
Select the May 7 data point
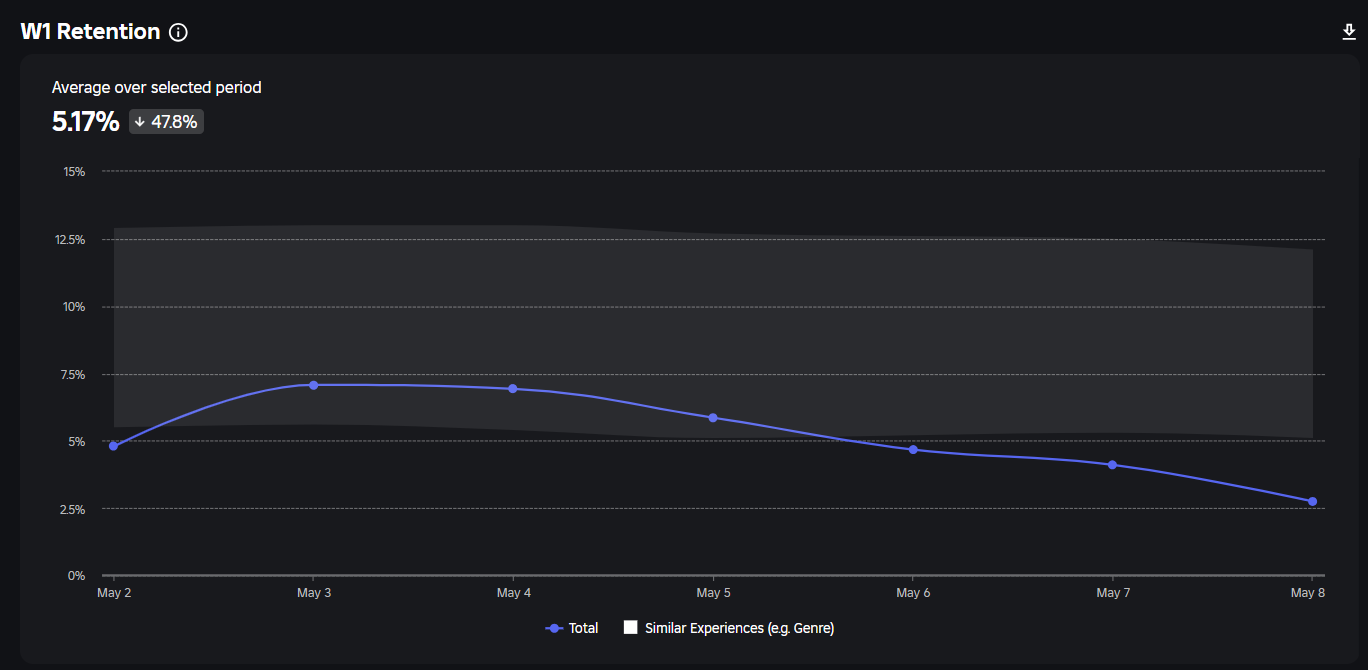click(1112, 465)
